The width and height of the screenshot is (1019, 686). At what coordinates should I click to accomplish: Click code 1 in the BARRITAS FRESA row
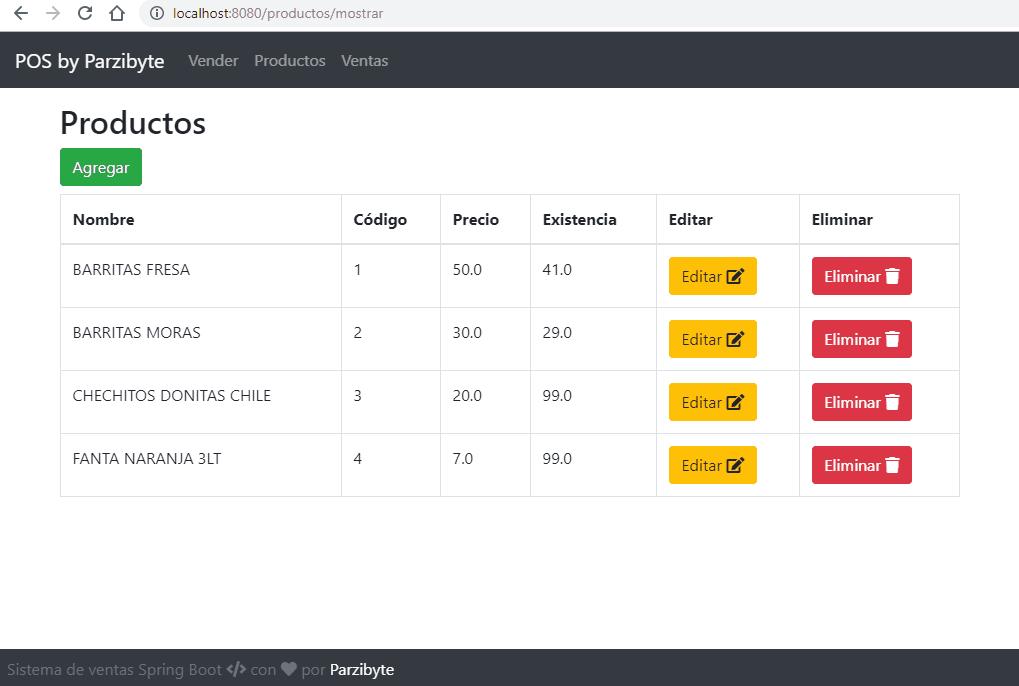click(x=357, y=270)
